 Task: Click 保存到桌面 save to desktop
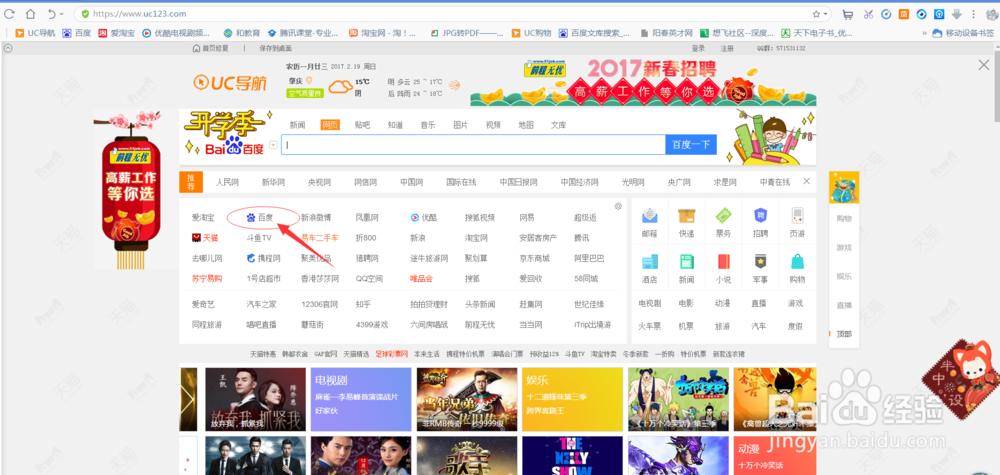[276, 48]
